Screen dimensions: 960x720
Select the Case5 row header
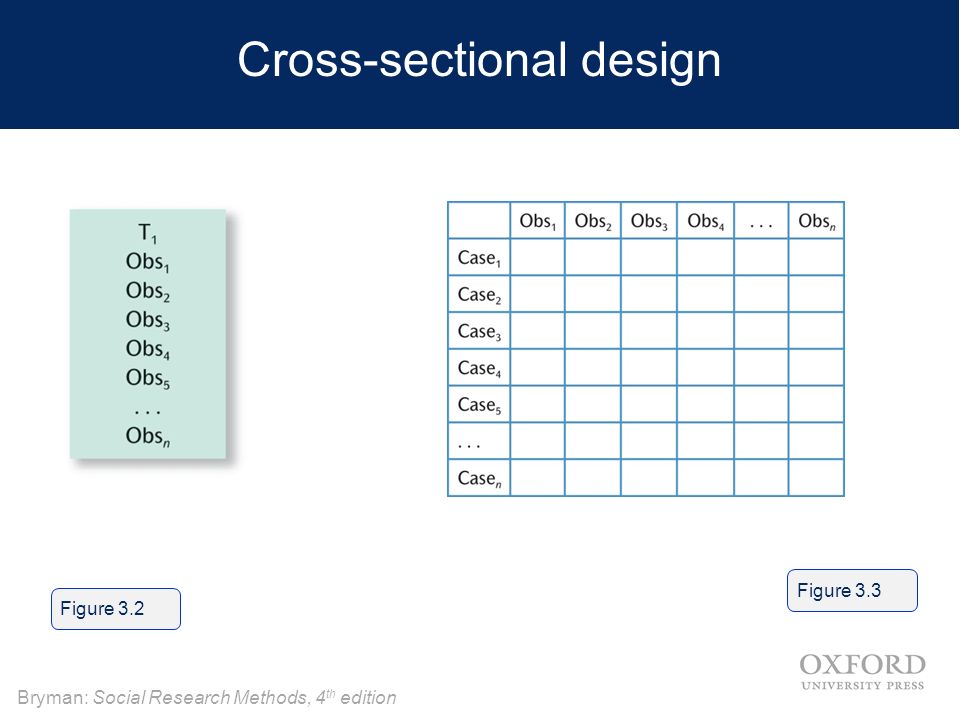pyautogui.click(x=479, y=405)
